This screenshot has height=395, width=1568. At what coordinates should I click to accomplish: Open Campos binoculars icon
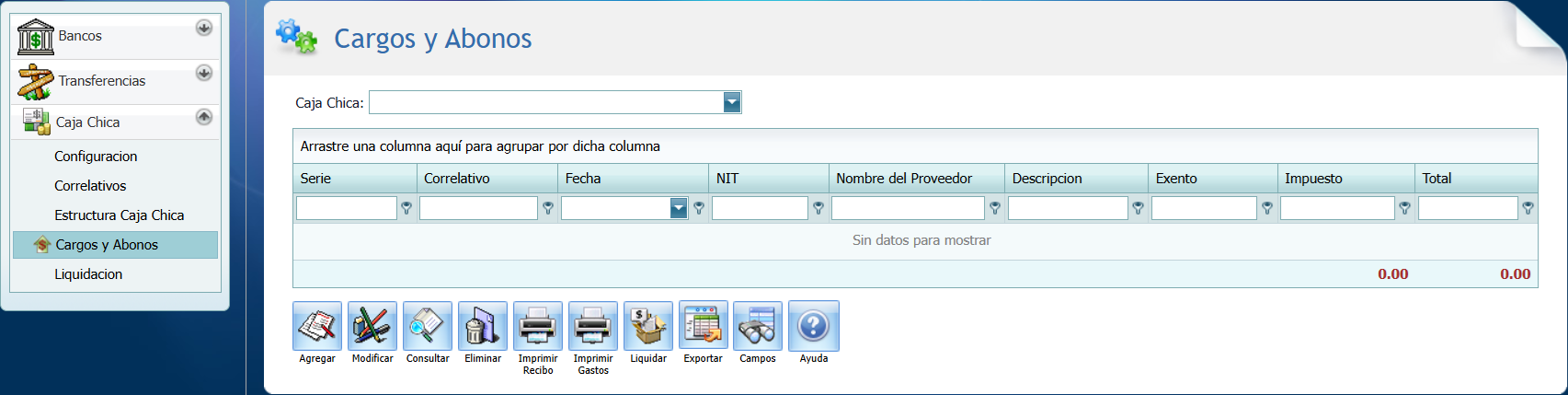pos(758,326)
